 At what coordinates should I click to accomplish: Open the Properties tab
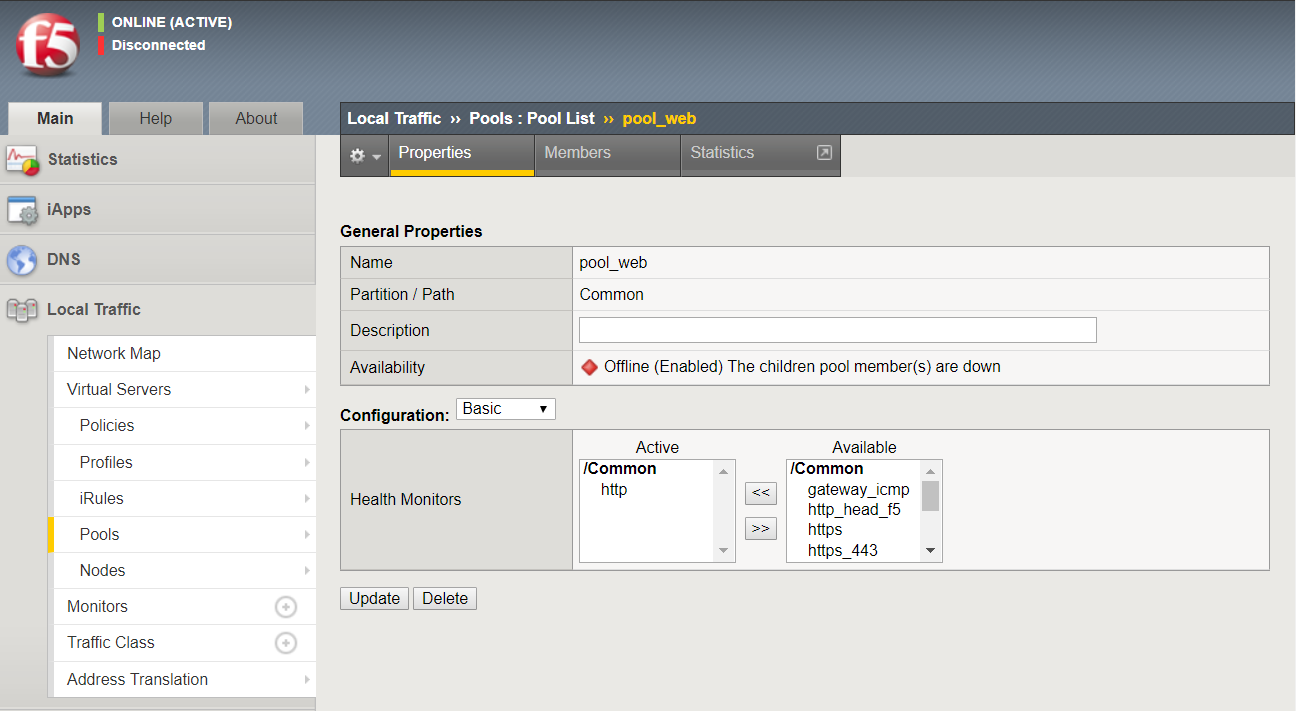tap(462, 154)
